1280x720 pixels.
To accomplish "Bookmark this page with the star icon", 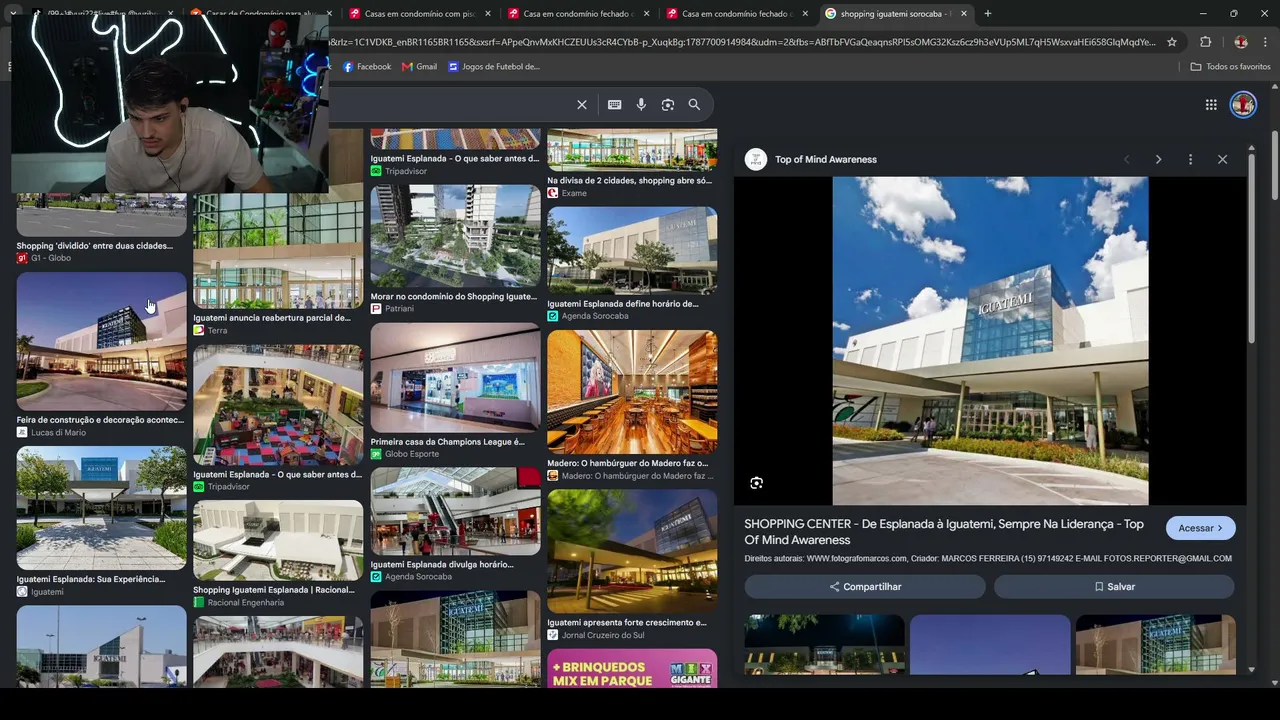I will point(1172,42).
